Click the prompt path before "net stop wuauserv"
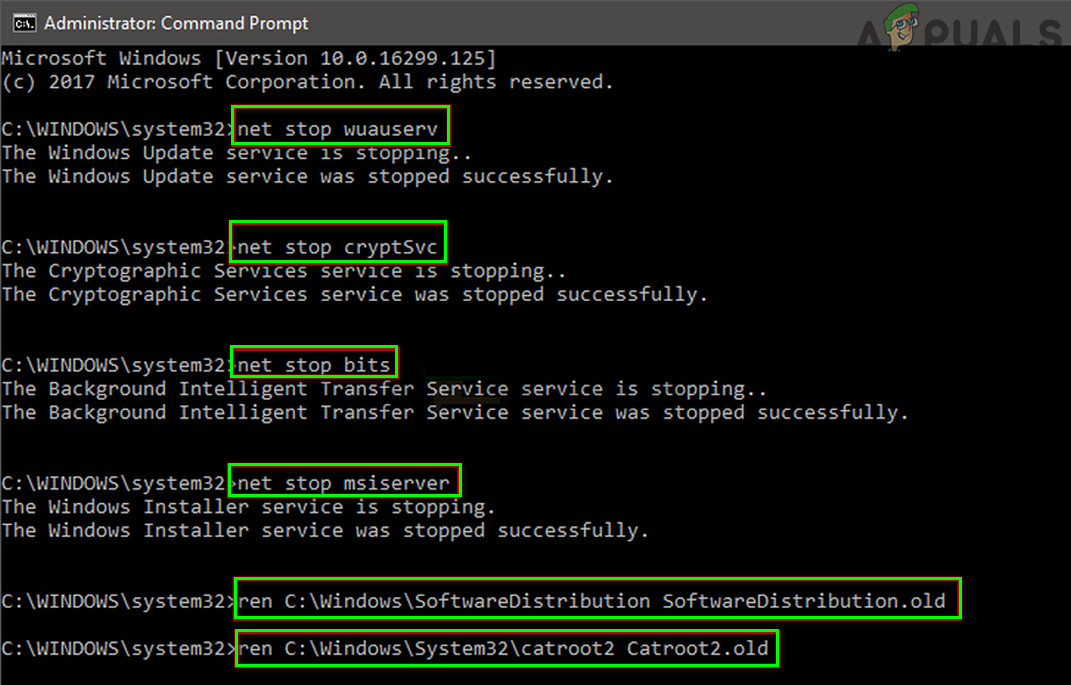The image size is (1071, 685). tap(116, 128)
